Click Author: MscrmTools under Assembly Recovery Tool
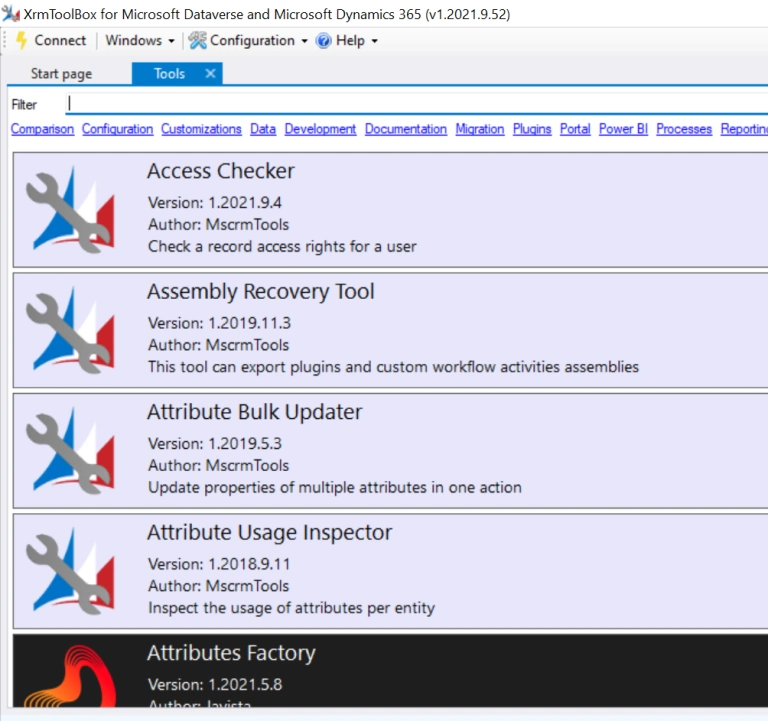Screen dimensions: 768x721 pos(218,345)
